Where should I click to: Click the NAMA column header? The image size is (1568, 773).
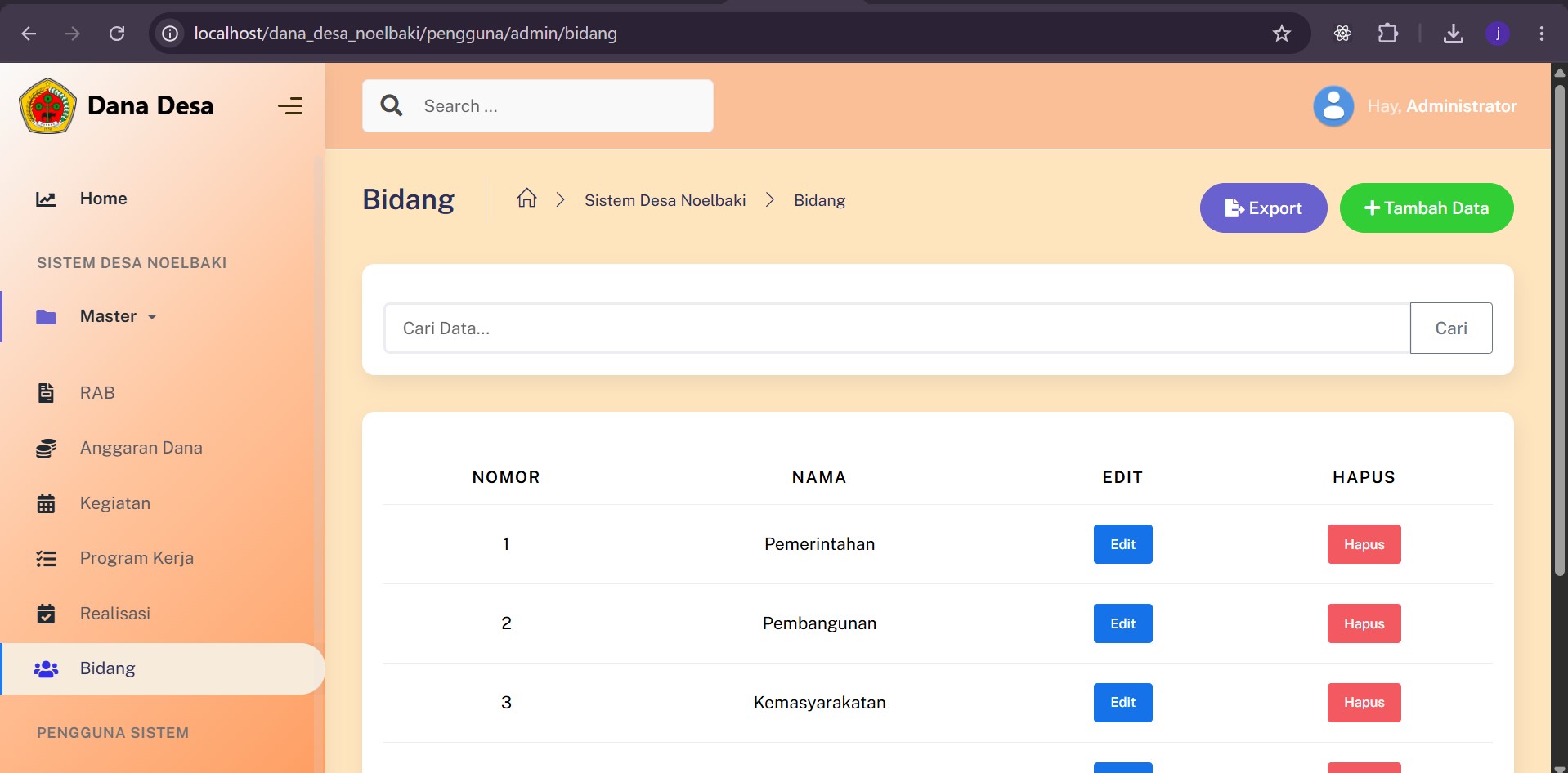click(819, 477)
